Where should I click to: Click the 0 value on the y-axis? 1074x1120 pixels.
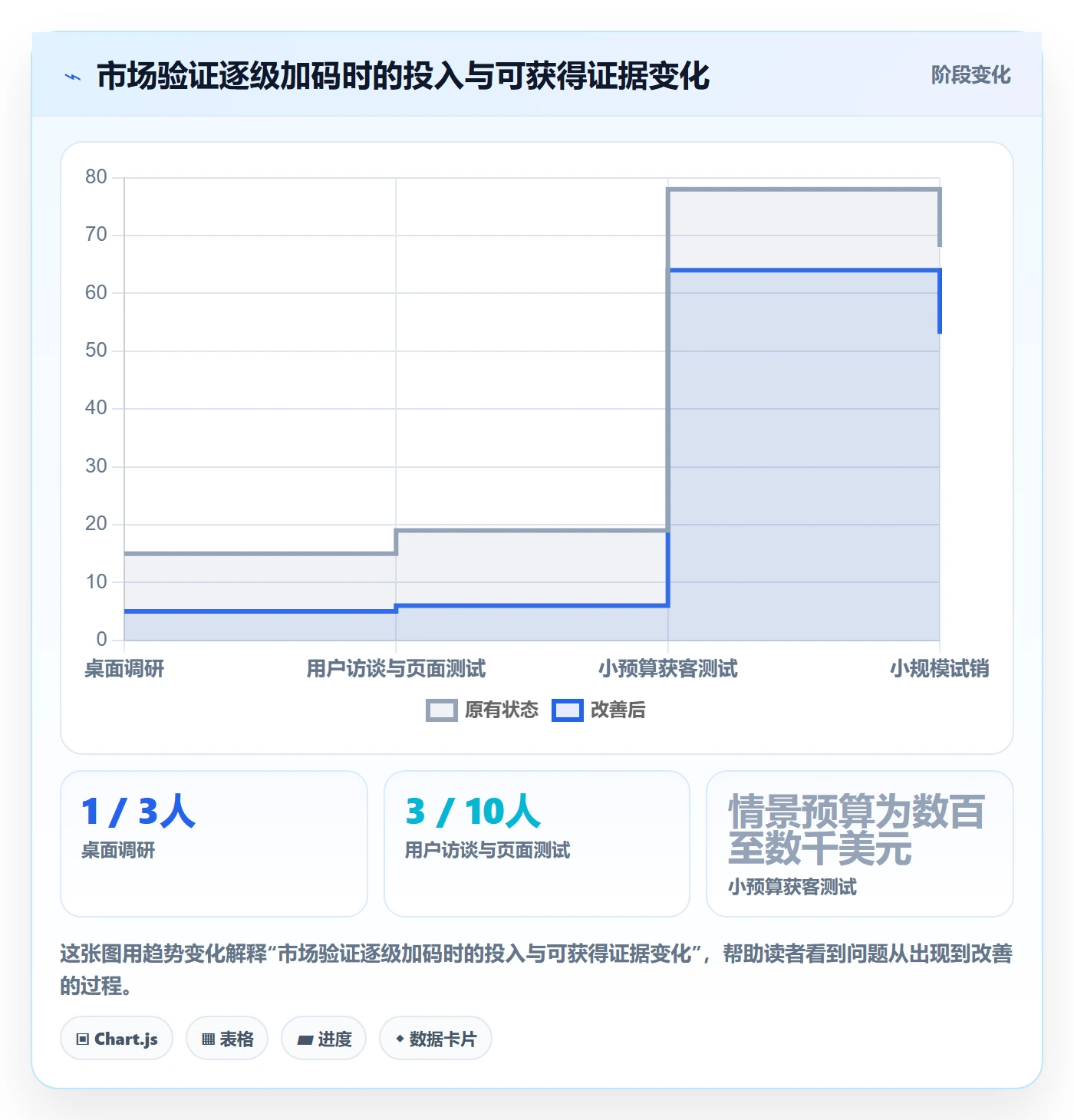click(101, 640)
